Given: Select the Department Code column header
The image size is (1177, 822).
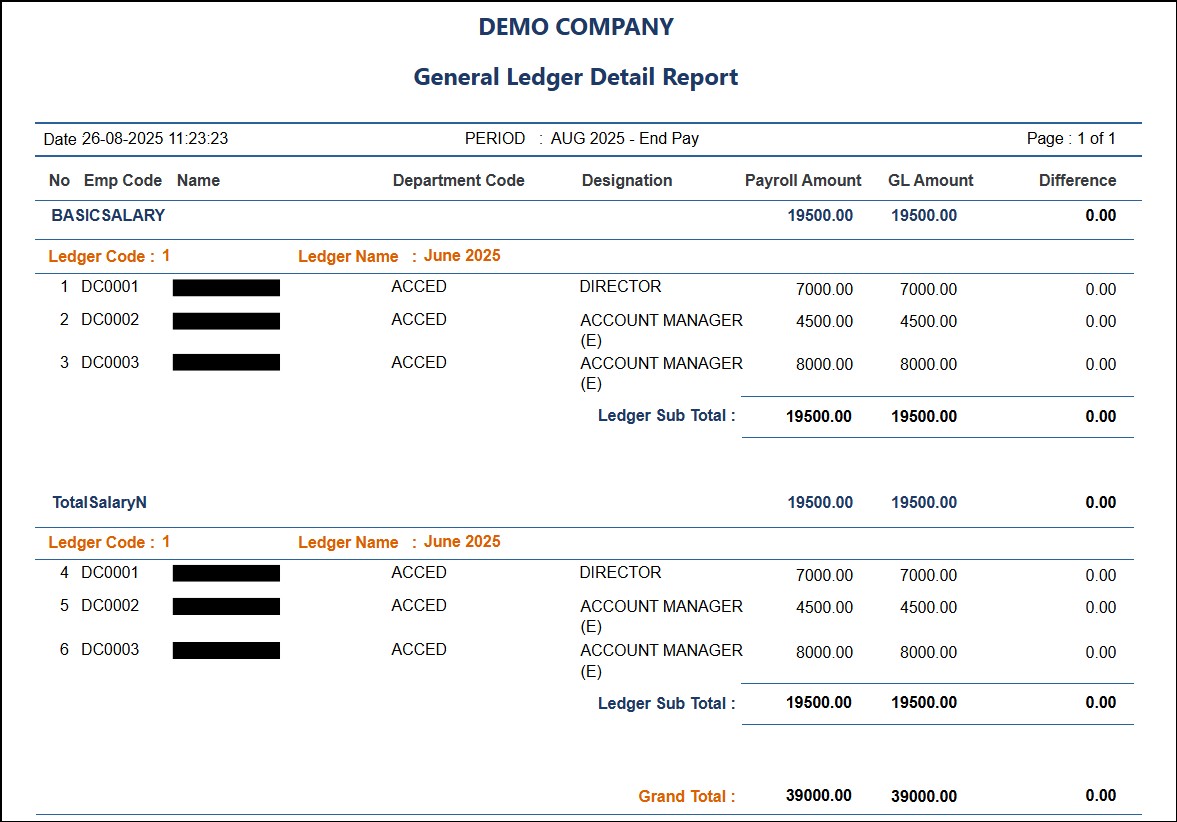Looking at the screenshot, I should tap(458, 181).
